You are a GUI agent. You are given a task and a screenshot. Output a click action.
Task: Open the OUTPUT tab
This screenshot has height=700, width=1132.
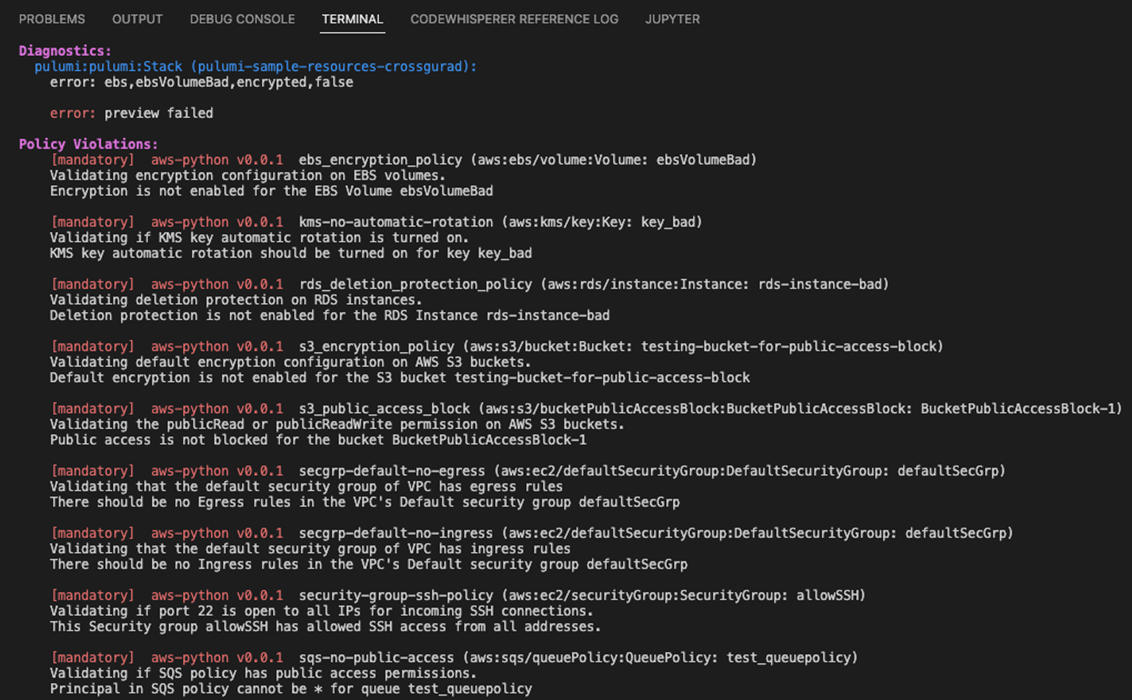click(x=137, y=19)
